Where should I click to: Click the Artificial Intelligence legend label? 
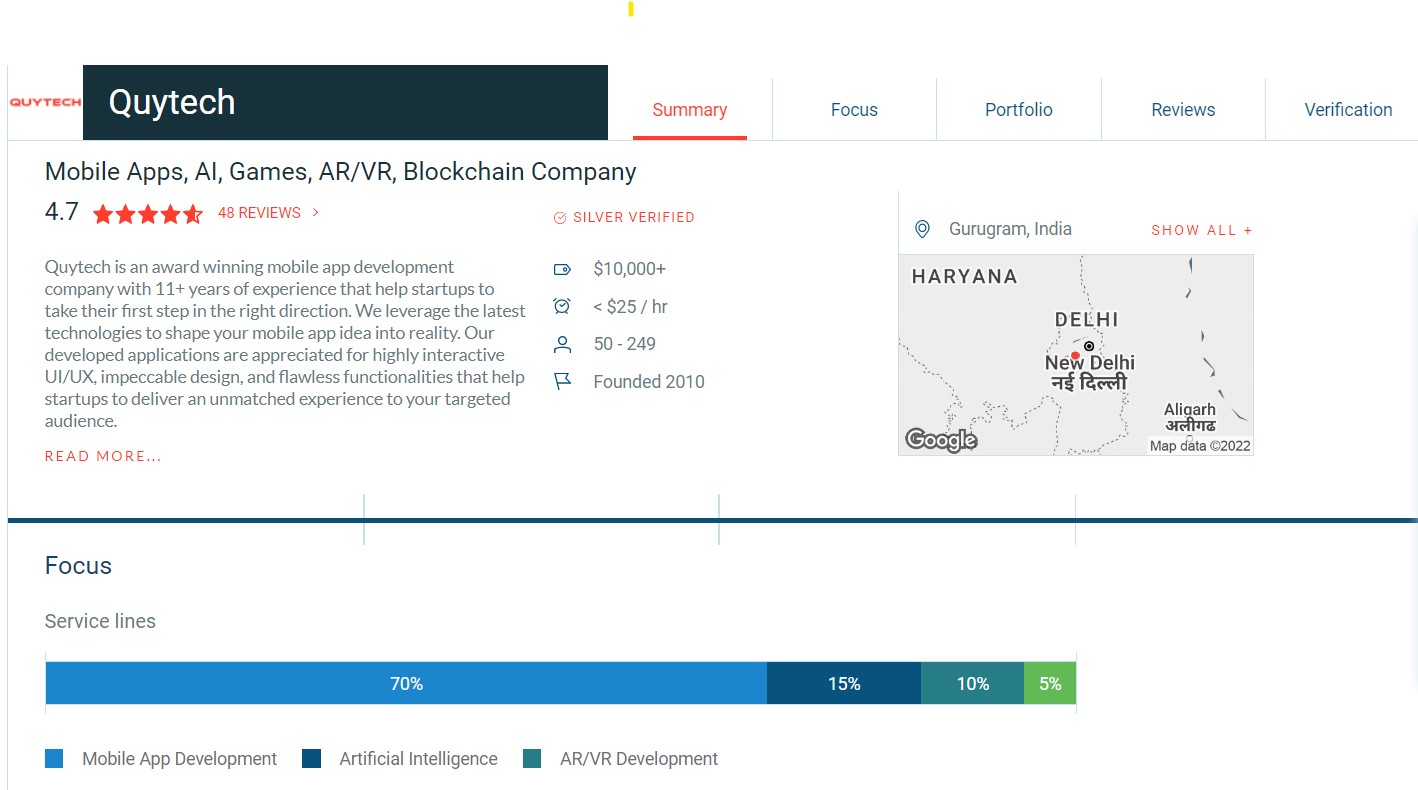tap(418, 759)
